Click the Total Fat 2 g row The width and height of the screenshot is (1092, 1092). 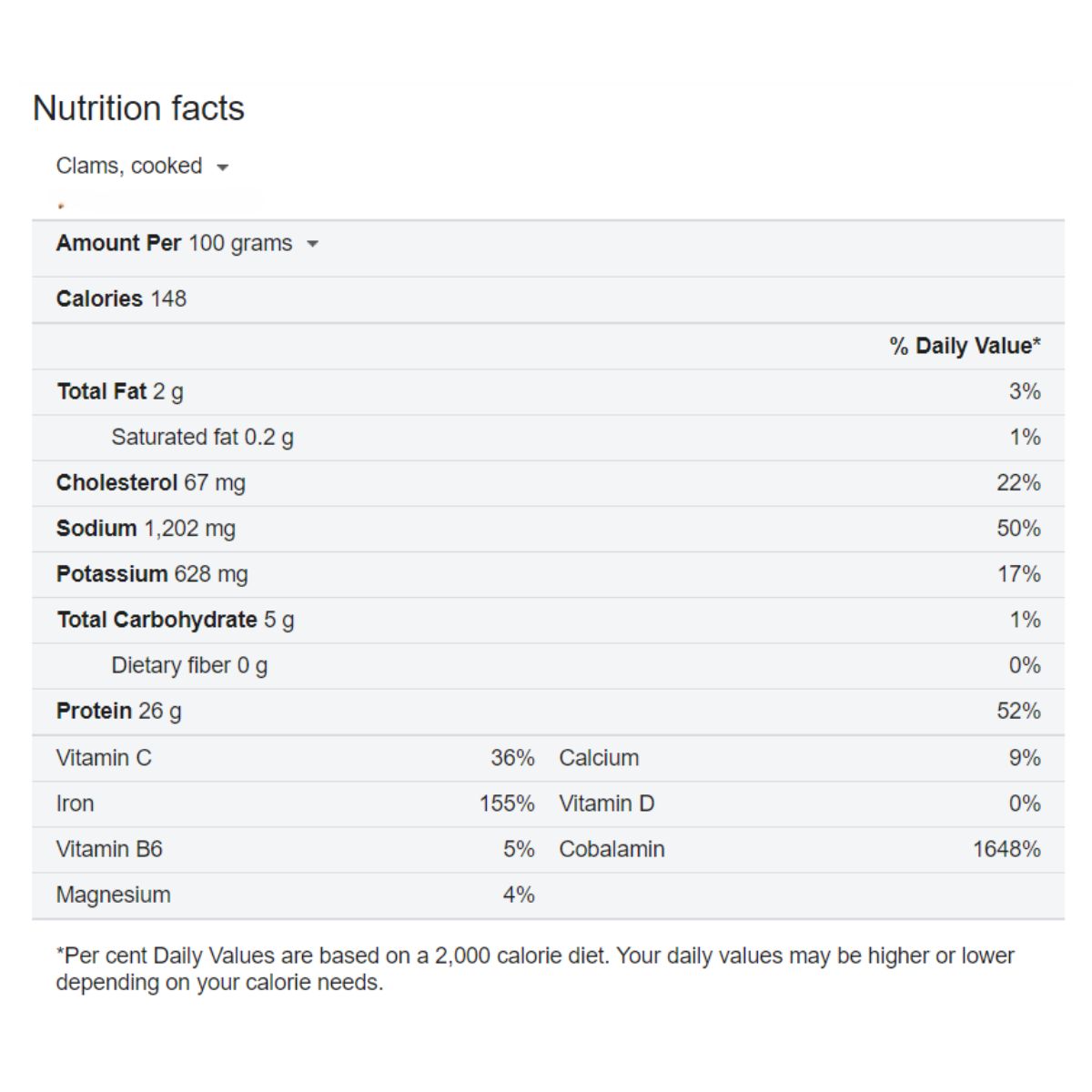pos(548,392)
